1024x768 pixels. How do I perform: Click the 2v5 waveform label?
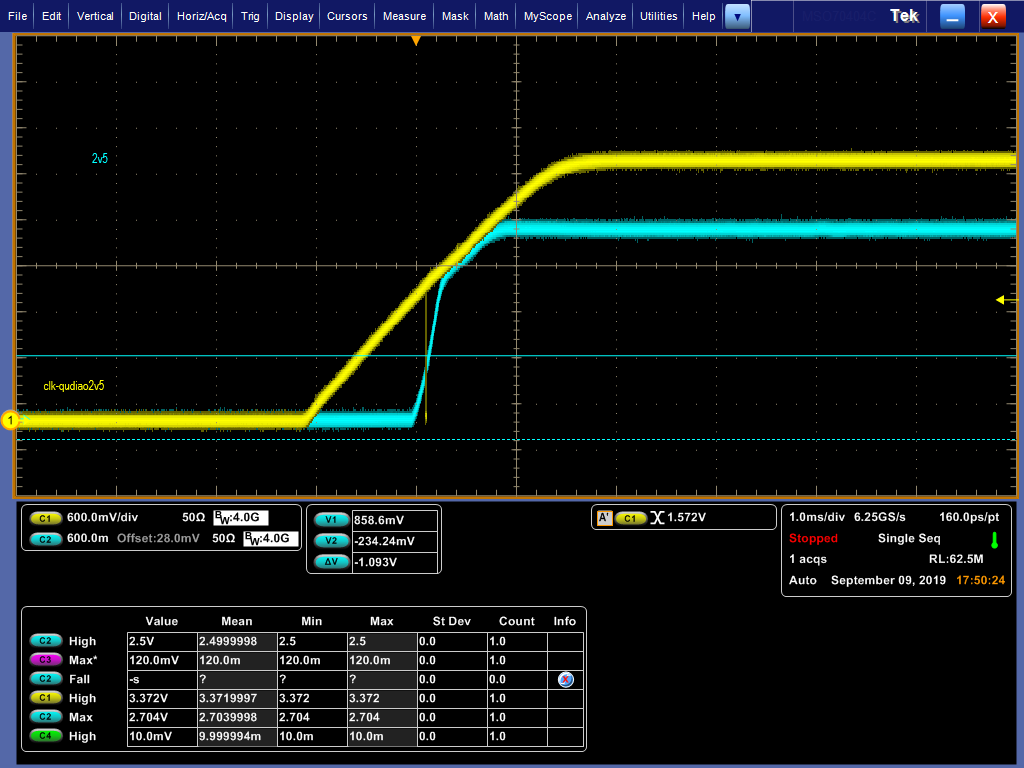pos(99,159)
